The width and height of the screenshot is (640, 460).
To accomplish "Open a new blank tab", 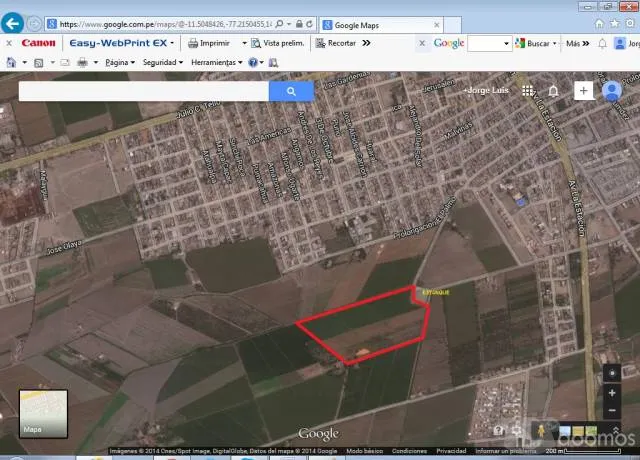I will (x=452, y=25).
